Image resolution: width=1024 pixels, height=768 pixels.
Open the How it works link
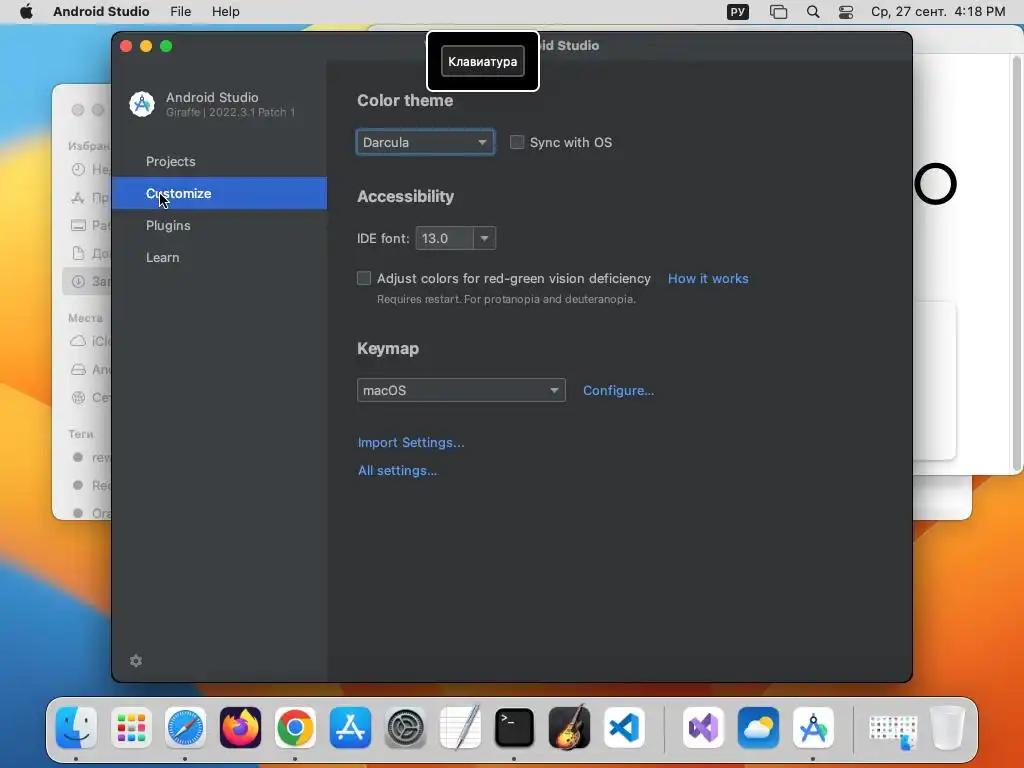[708, 278]
